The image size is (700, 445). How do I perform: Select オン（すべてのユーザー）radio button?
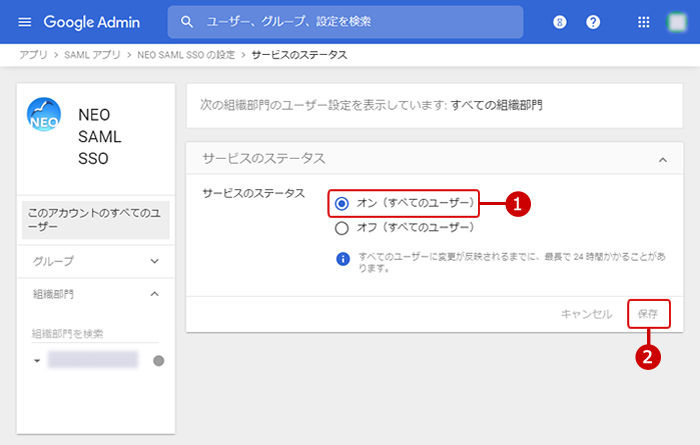click(342, 204)
